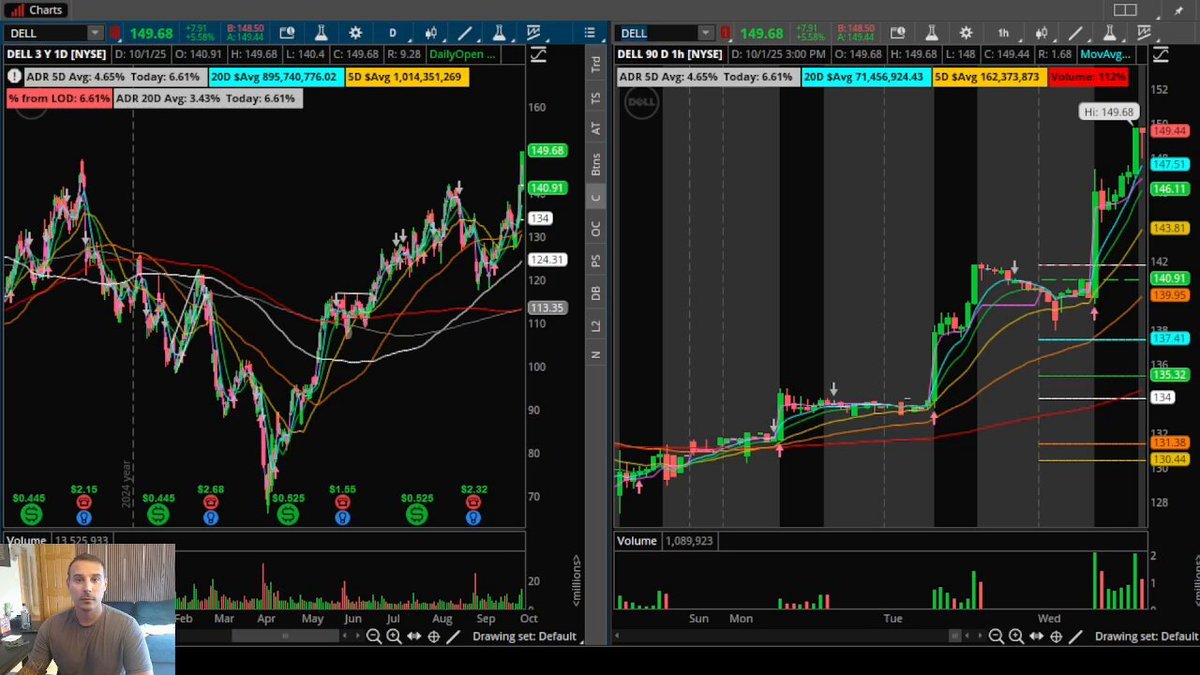Open candle chart style dropdown on right chart
The height and width of the screenshot is (675, 1200).
pos(1042,33)
